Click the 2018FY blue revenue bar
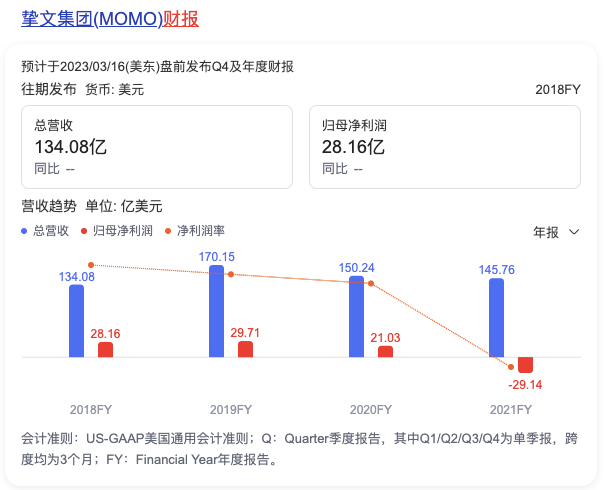604x490 pixels. pyautogui.click(x=76, y=321)
